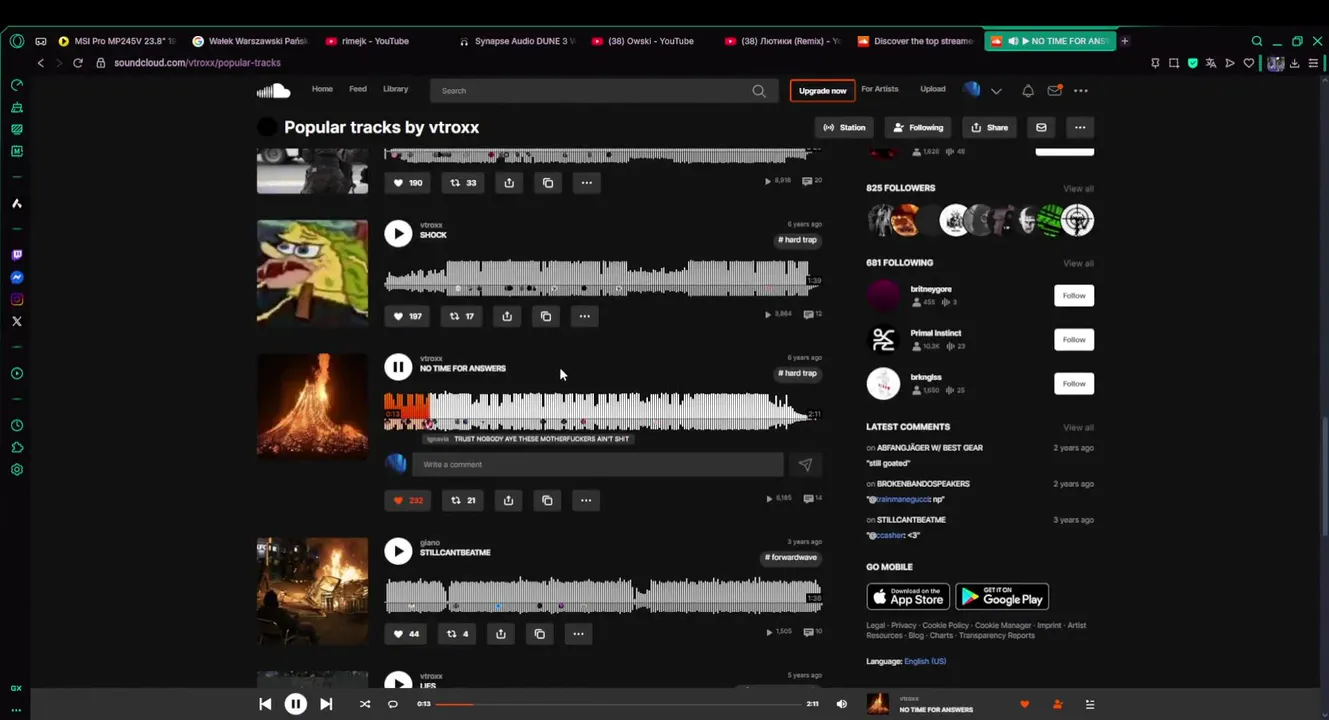This screenshot has width=1329, height=720.
Task: Open Messenger in browser sidebar
Action: [17, 277]
